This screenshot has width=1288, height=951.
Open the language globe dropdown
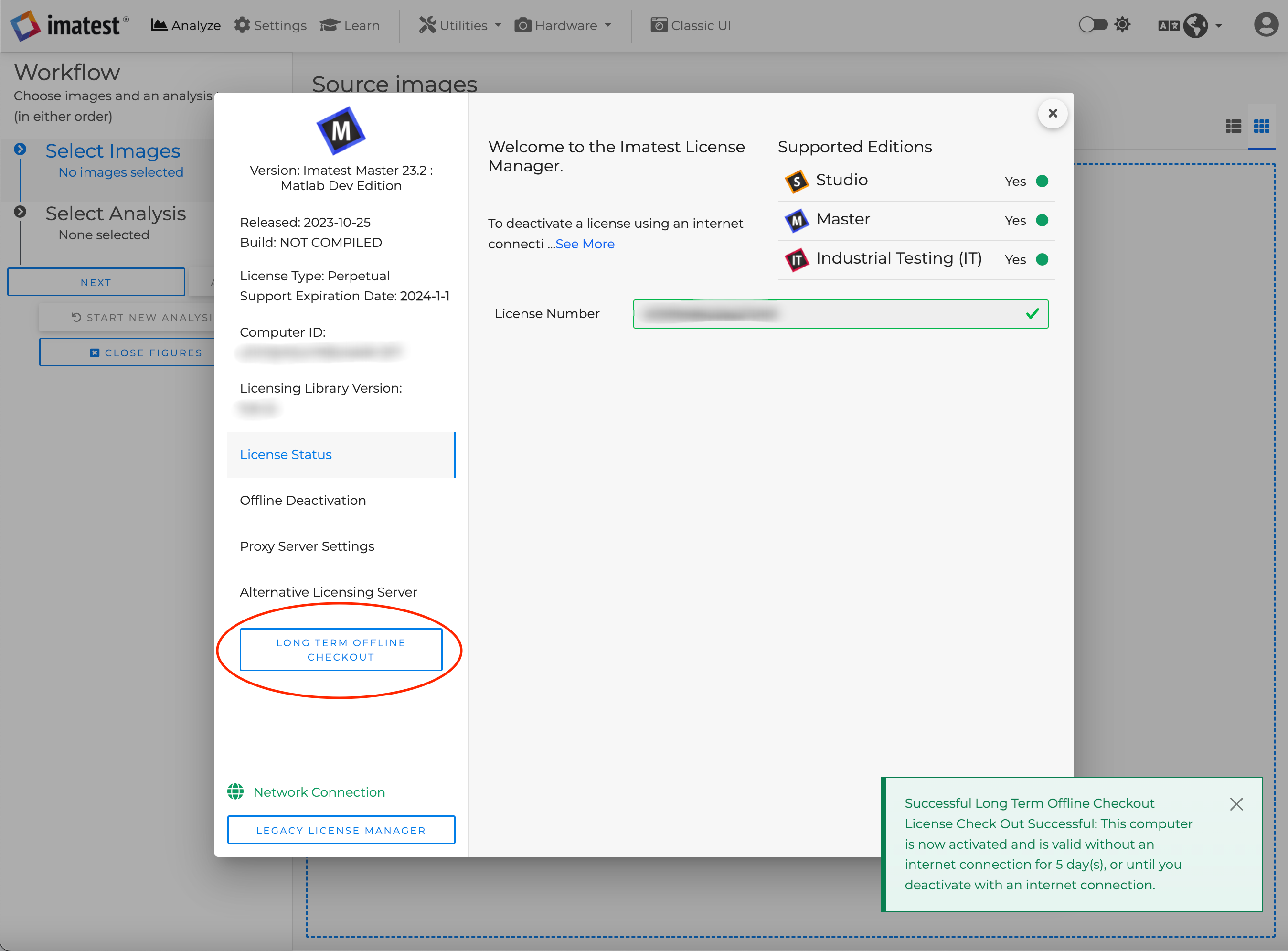click(1203, 25)
